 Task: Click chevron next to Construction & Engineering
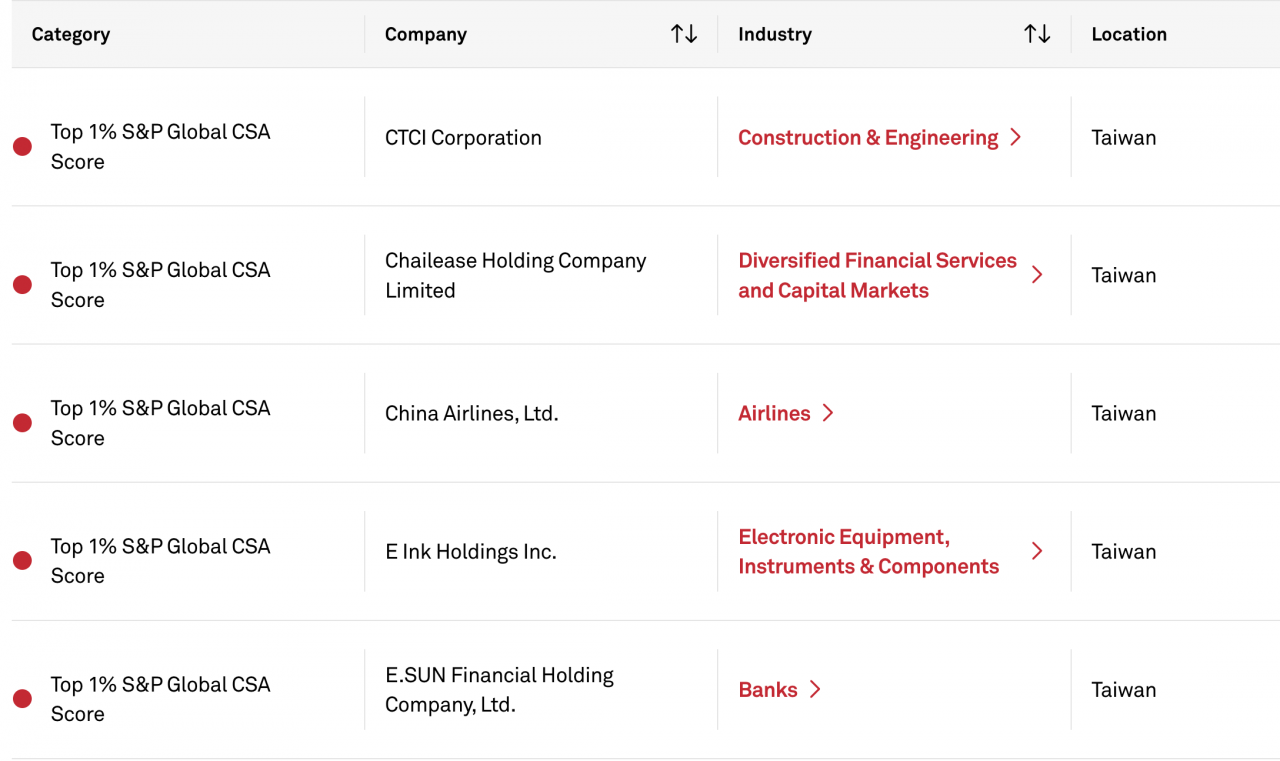(1016, 138)
